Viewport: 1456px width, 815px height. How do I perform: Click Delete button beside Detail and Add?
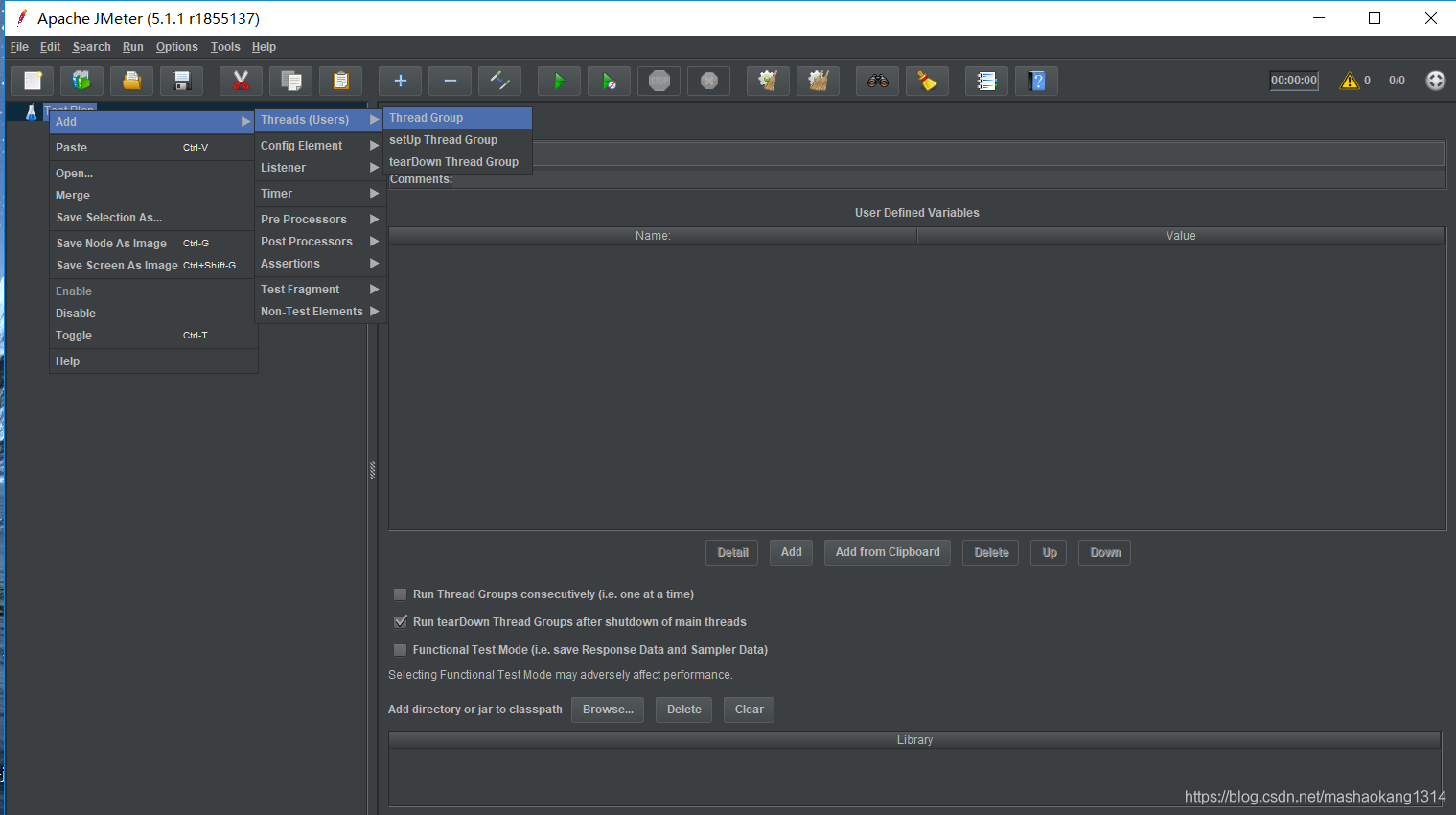(991, 553)
